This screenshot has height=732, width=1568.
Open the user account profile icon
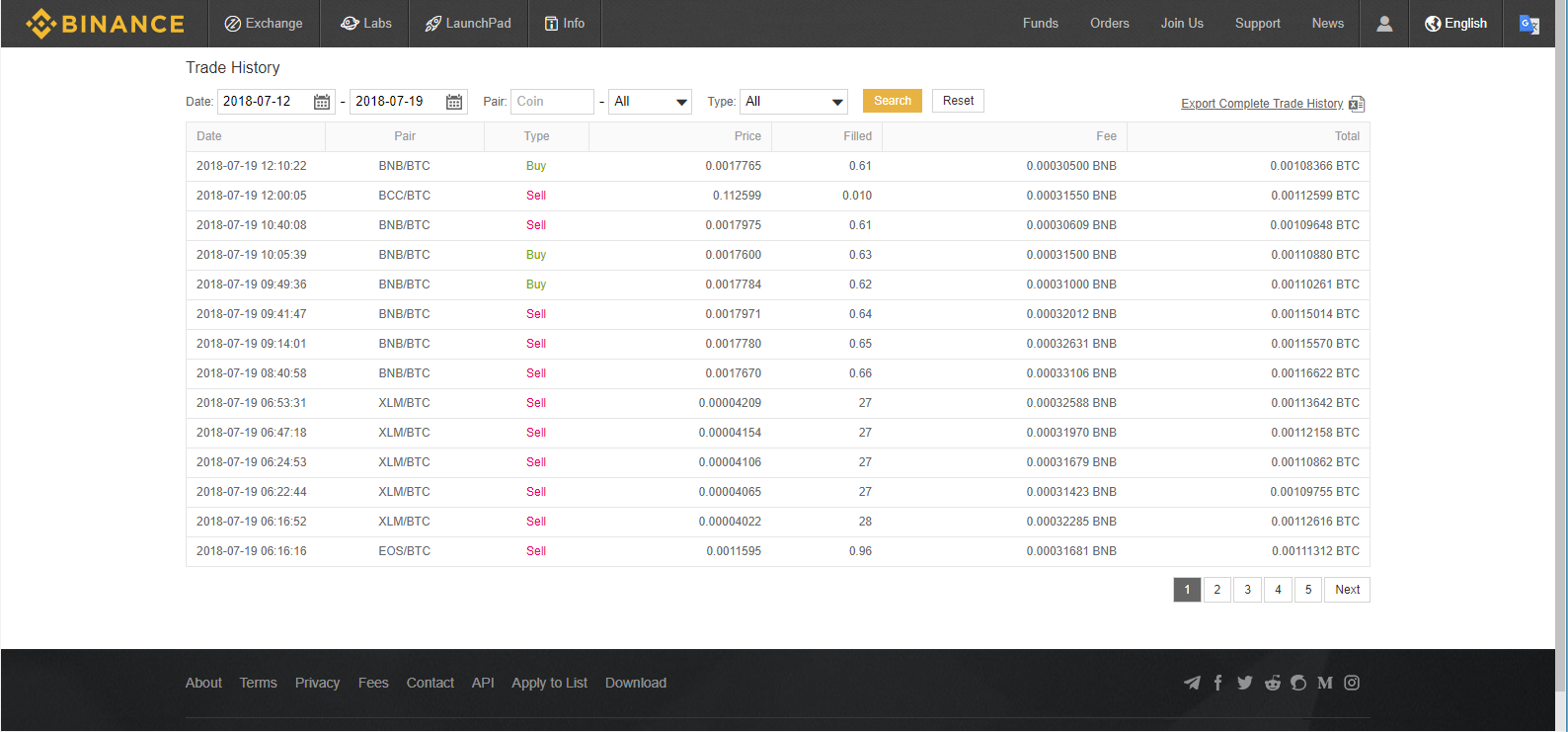[x=1384, y=24]
